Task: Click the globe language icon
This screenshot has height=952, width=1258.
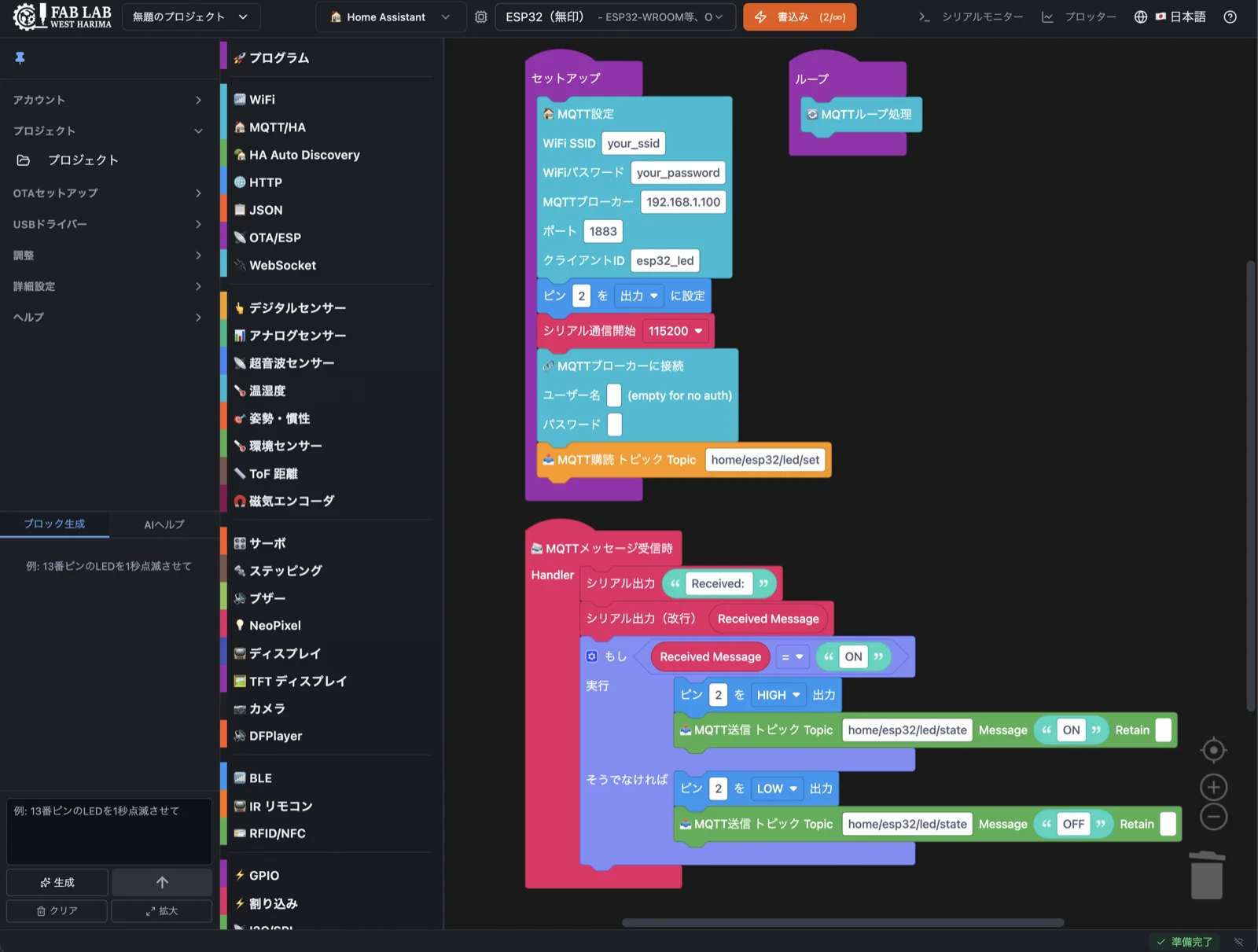Action: click(1140, 17)
